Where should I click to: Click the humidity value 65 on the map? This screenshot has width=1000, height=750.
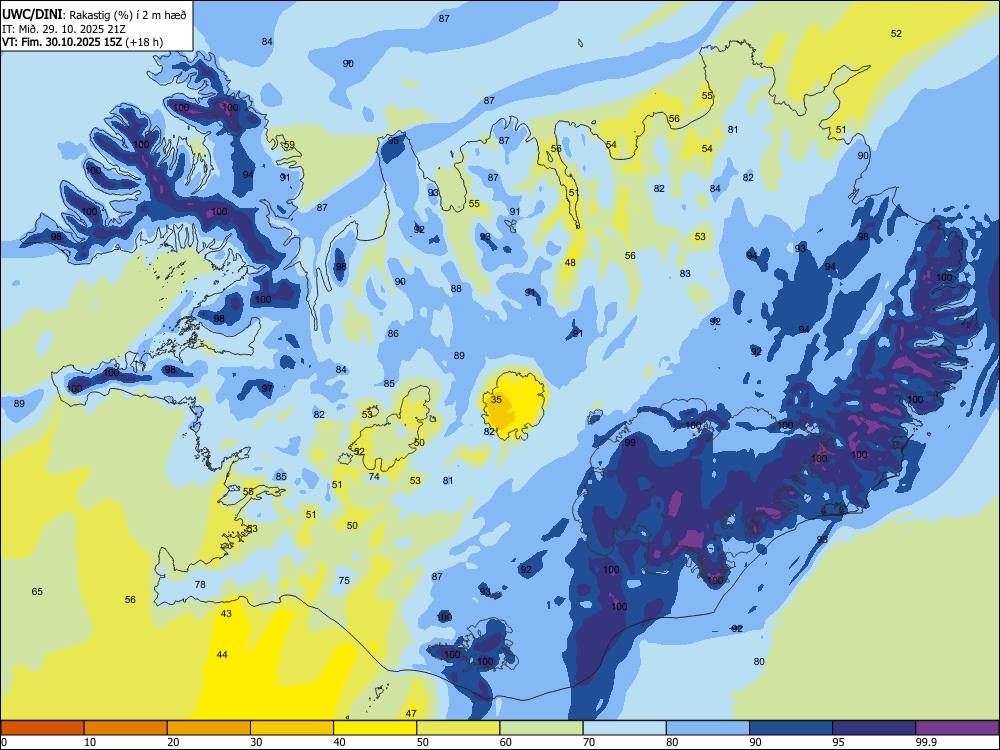point(37,591)
